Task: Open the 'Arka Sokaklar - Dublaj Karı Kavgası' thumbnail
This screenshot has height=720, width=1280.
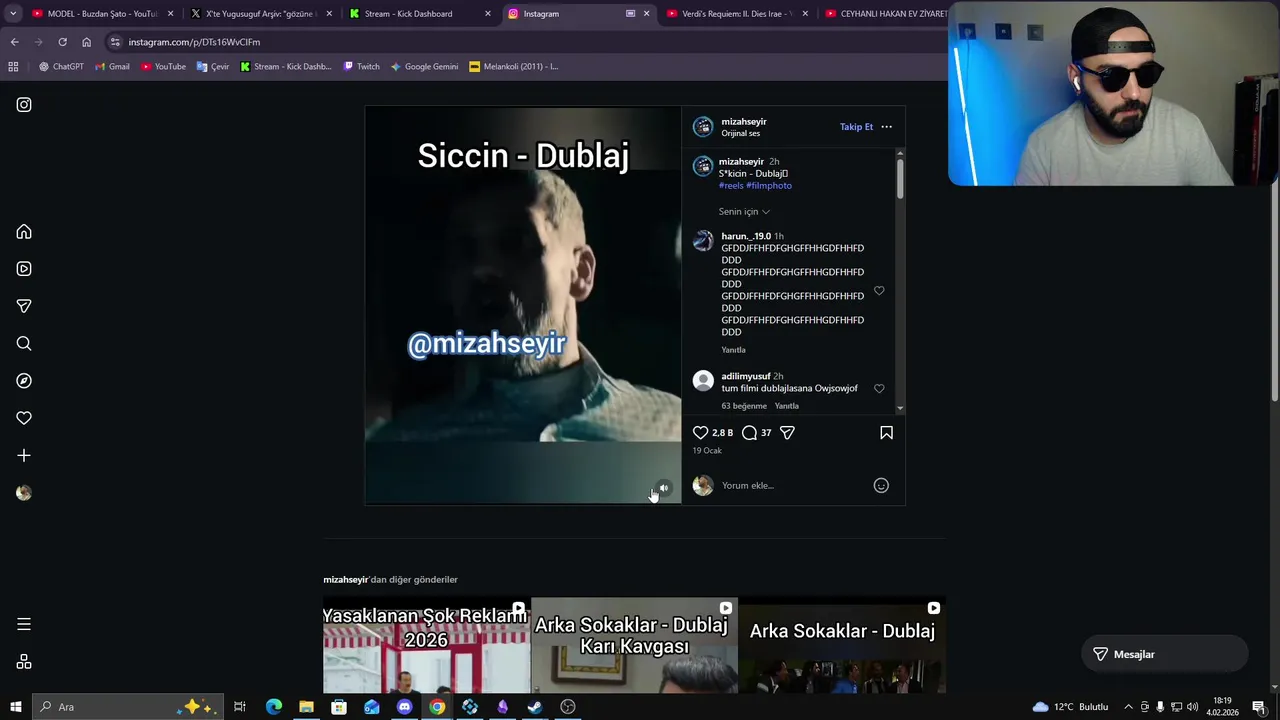Action: pos(634,646)
